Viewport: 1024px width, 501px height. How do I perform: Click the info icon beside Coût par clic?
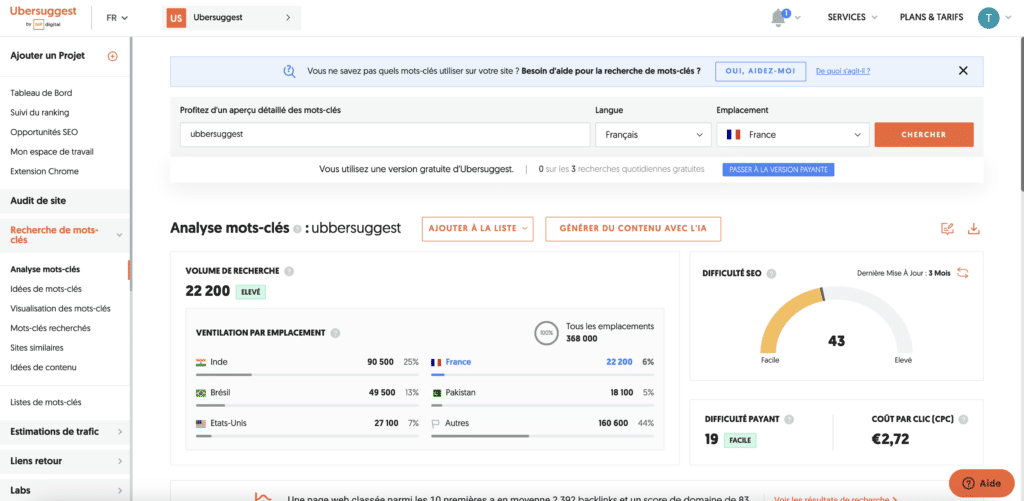click(x=963, y=419)
